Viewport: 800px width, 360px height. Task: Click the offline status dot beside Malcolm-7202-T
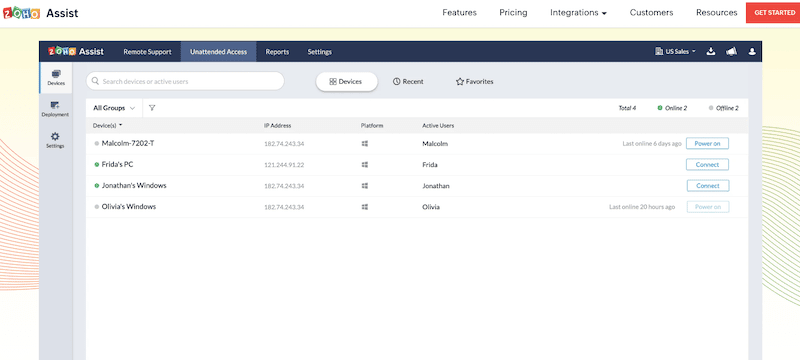point(97,143)
